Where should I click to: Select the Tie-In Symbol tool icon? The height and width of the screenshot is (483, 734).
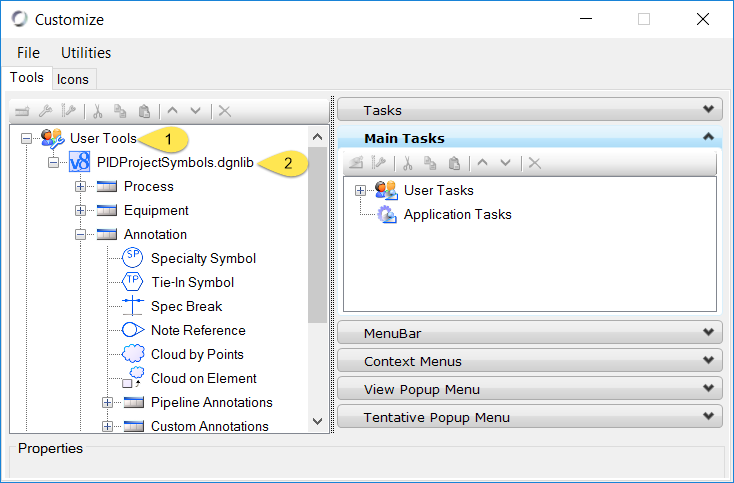132,281
